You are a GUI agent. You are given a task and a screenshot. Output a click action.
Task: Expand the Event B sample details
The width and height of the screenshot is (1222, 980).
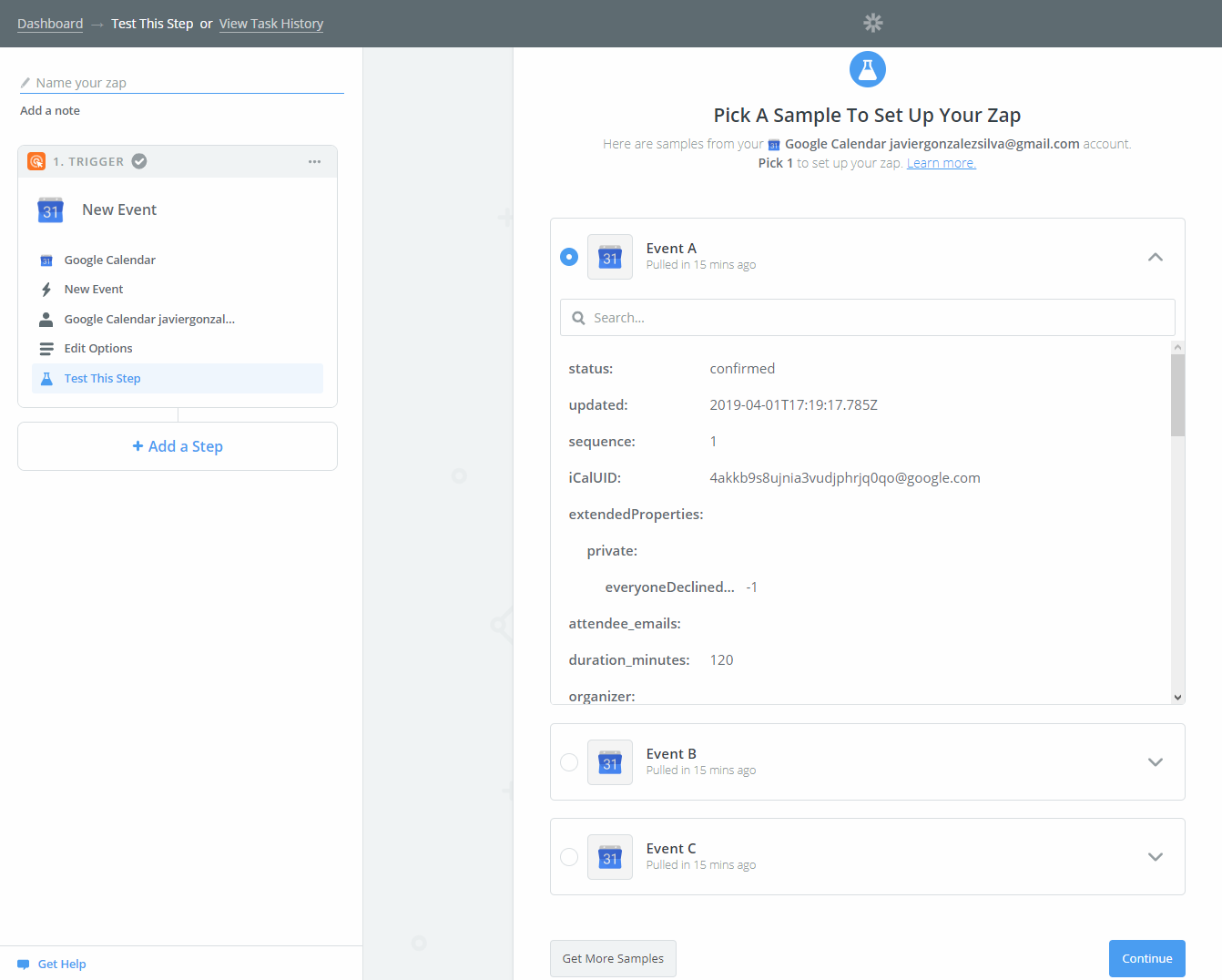[1155, 762]
